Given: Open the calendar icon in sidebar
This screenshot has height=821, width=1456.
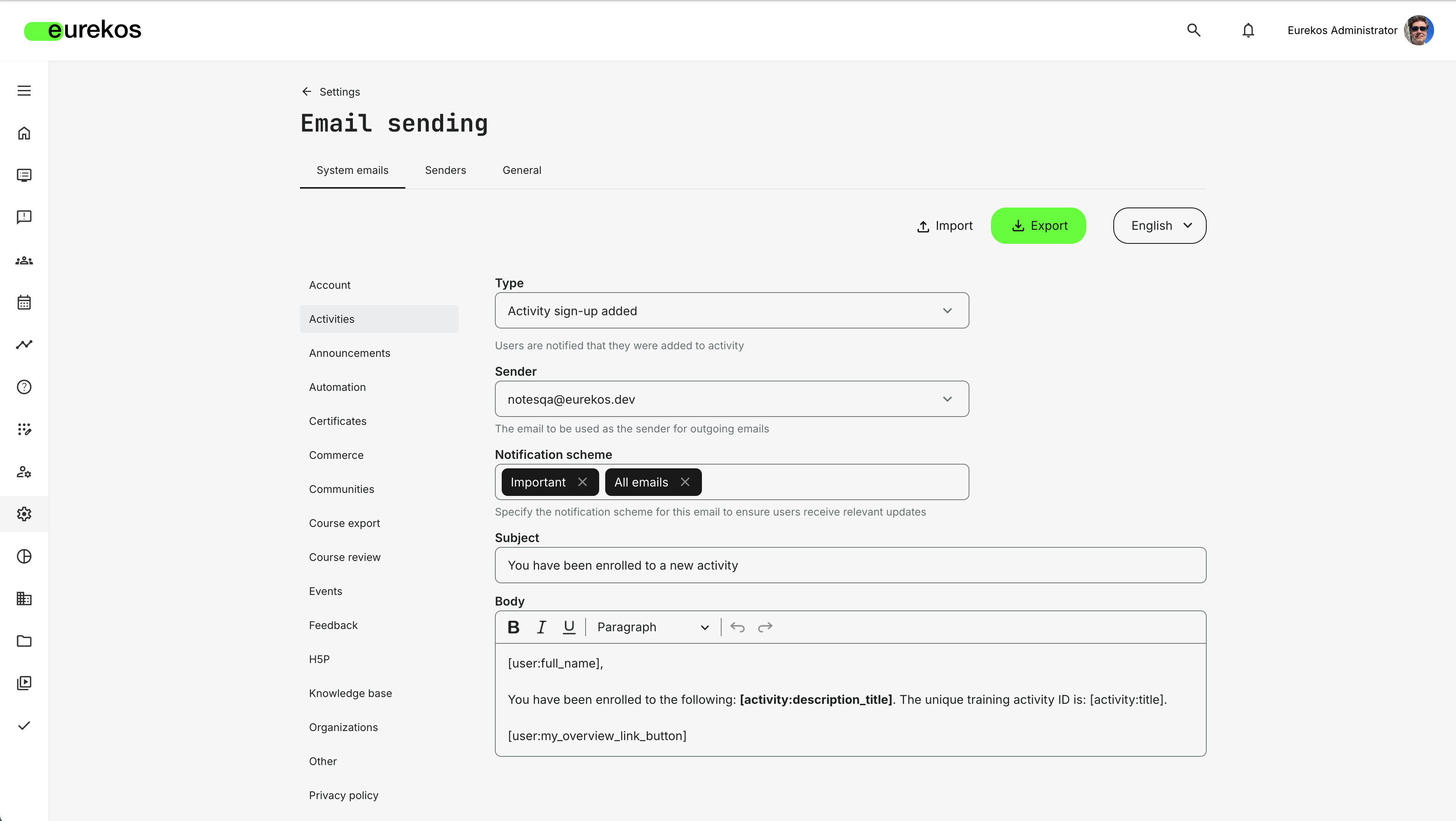Looking at the screenshot, I should tap(24, 302).
